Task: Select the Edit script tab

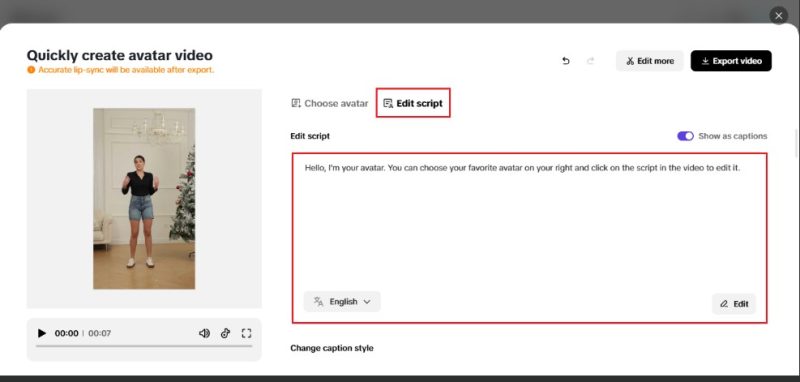Action: pyautogui.click(x=413, y=103)
